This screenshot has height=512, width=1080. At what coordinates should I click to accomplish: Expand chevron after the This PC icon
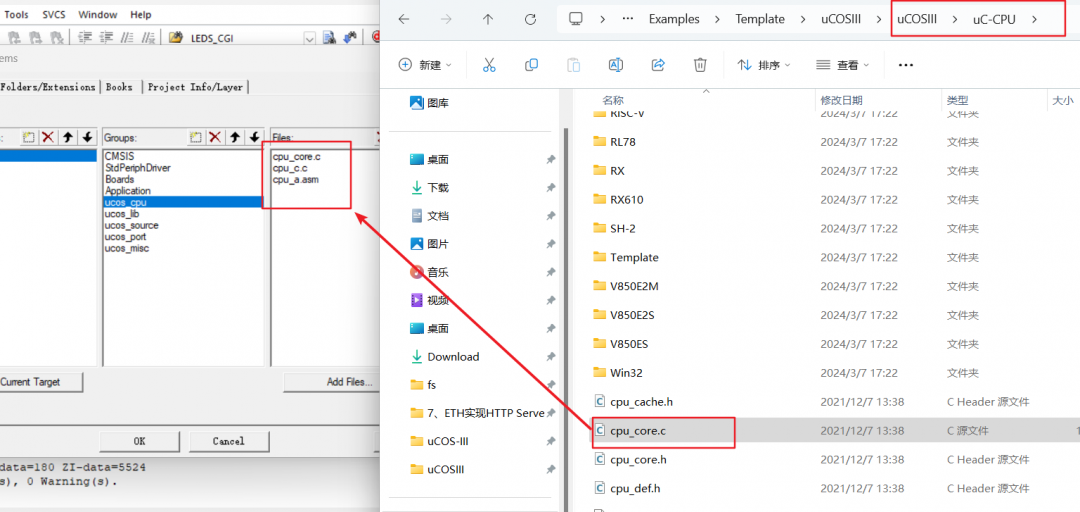tap(602, 19)
